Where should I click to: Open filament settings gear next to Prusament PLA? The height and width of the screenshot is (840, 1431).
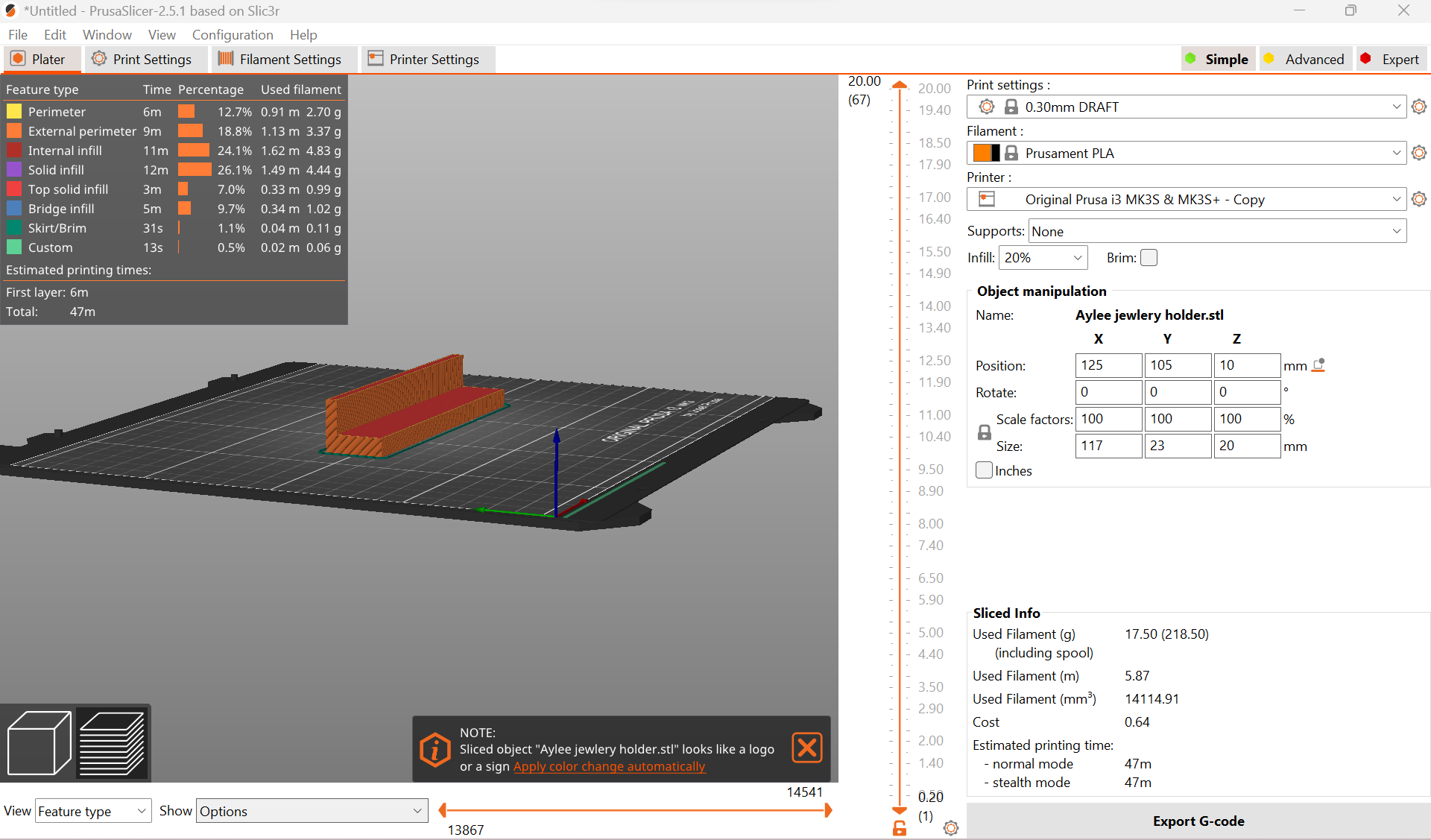[x=1419, y=153]
